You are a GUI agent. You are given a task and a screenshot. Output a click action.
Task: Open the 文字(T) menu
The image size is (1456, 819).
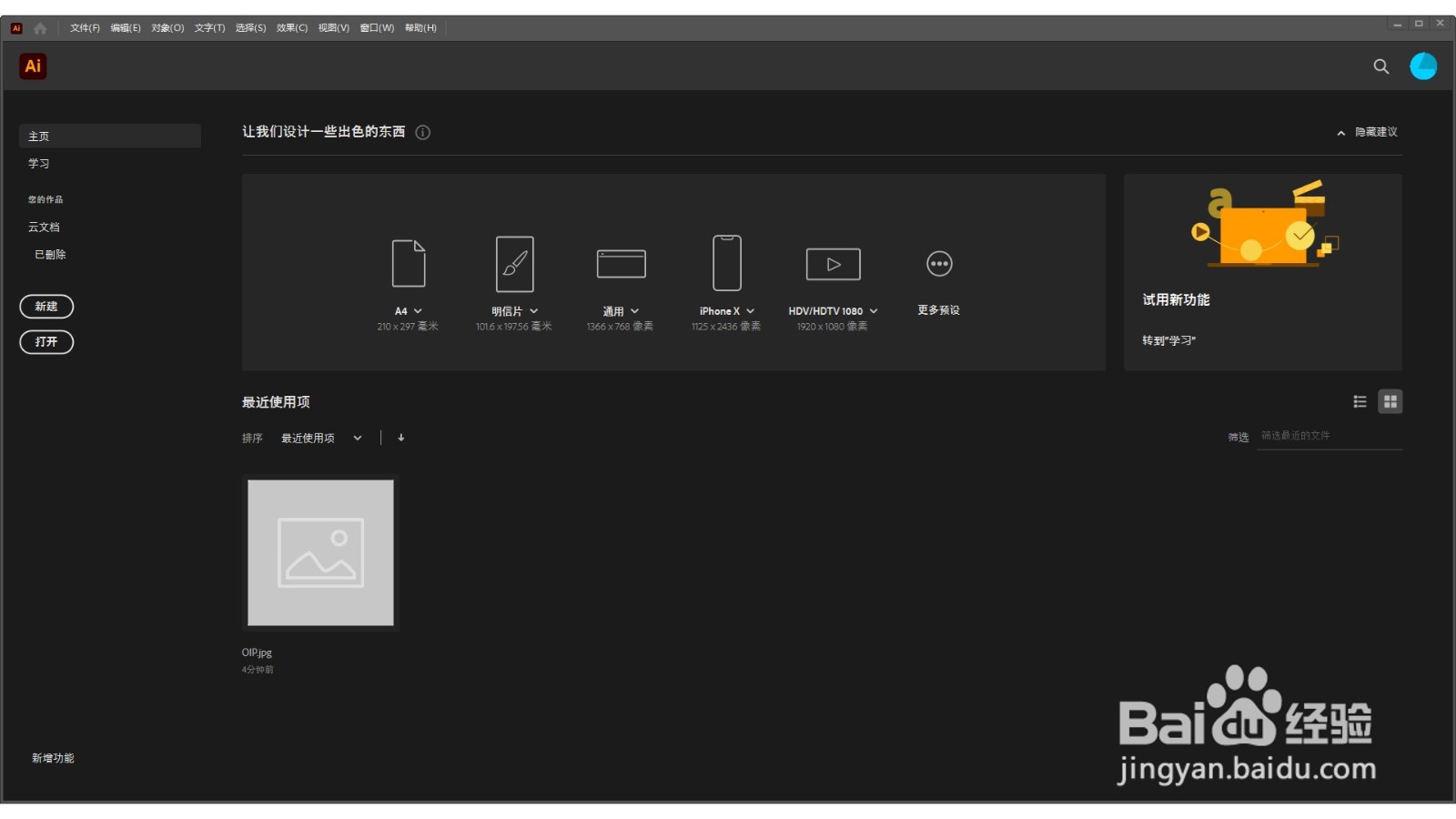(209, 28)
